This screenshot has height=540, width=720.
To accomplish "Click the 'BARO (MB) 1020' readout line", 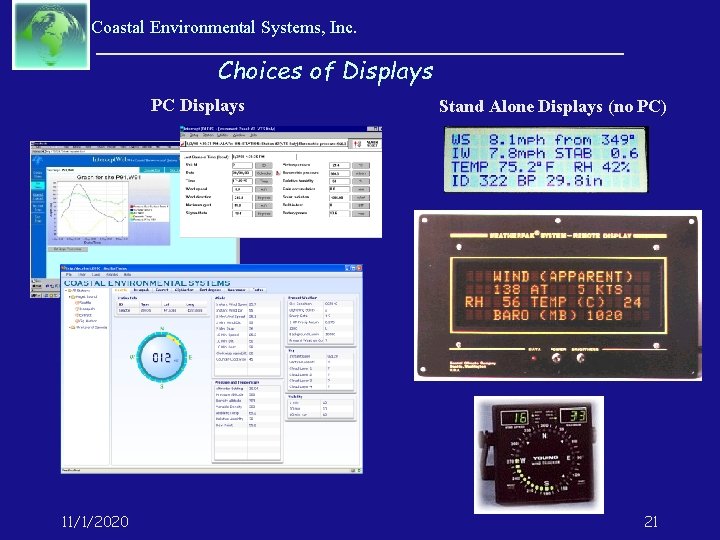I will (558, 315).
